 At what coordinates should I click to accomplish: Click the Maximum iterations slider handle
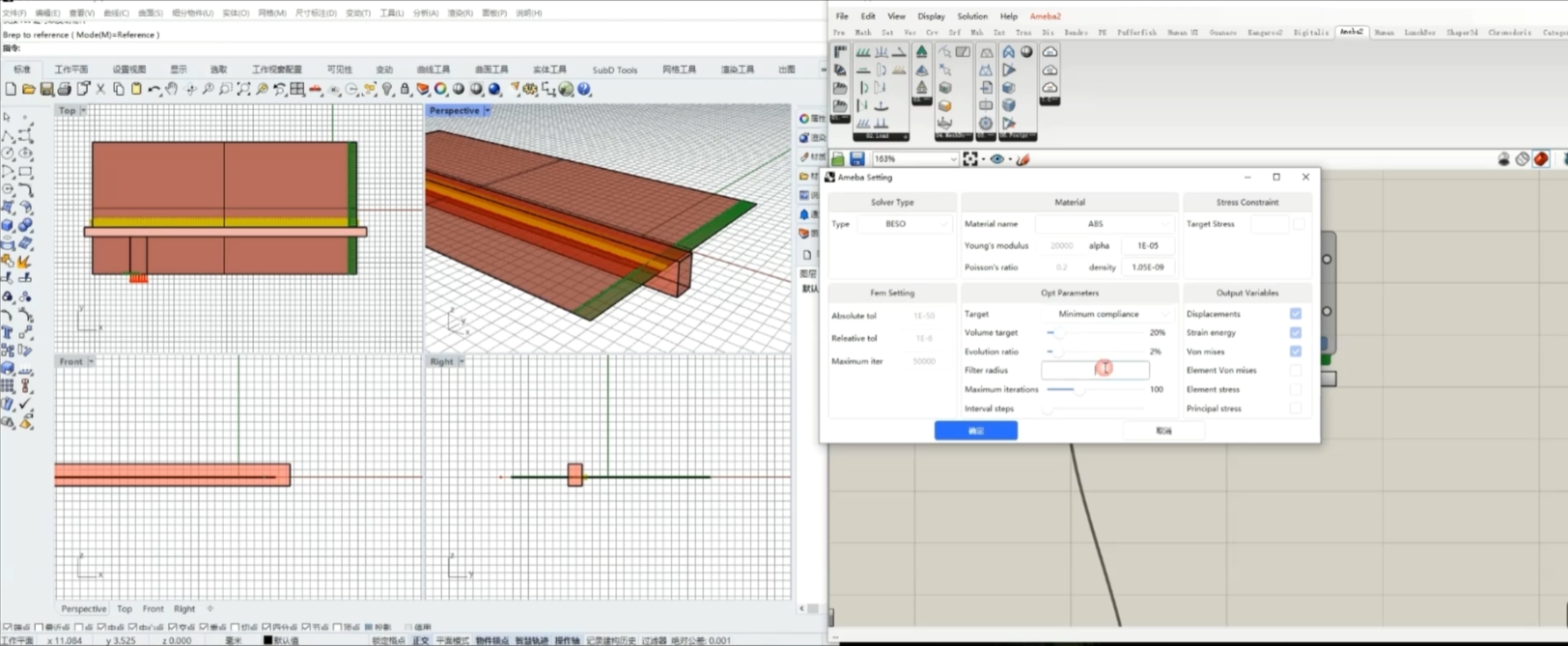point(1078,390)
